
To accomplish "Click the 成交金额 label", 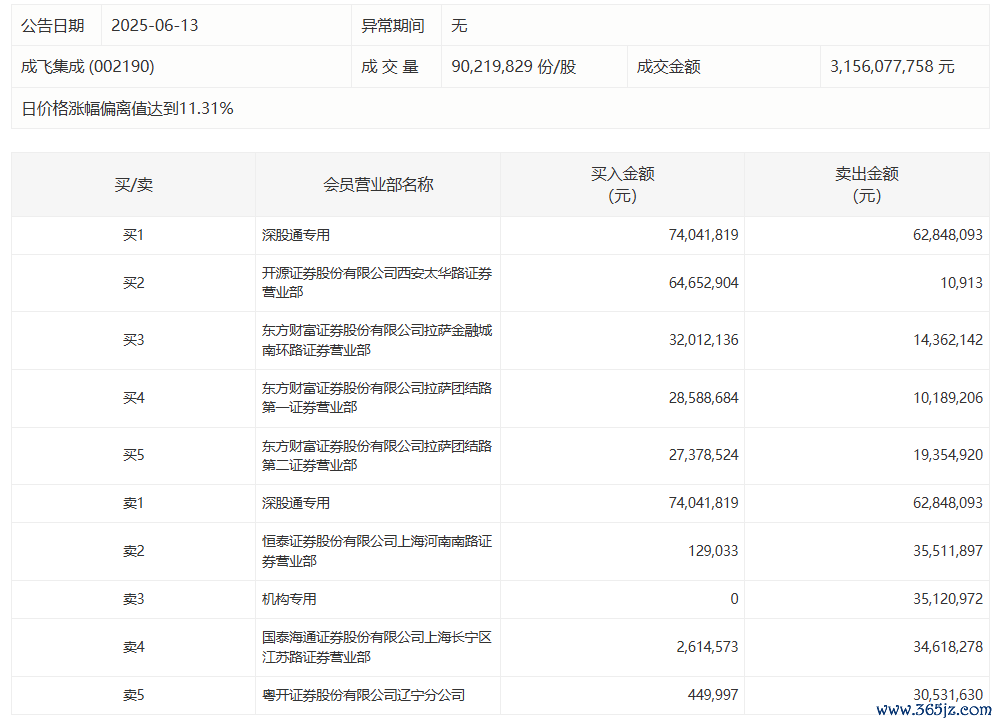I will [668, 66].
